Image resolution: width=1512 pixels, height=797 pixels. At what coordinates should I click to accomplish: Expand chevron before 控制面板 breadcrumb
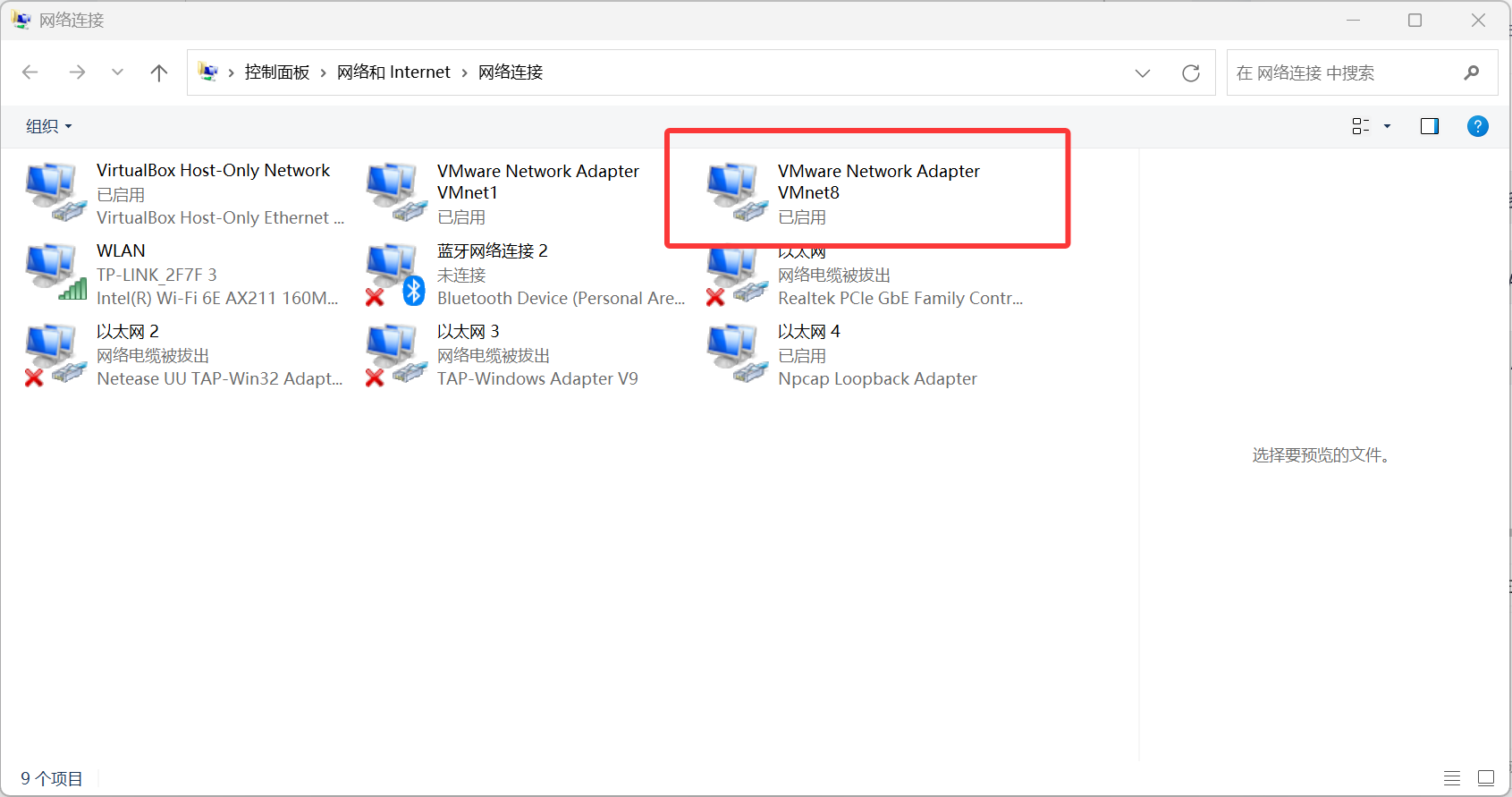pos(231,72)
